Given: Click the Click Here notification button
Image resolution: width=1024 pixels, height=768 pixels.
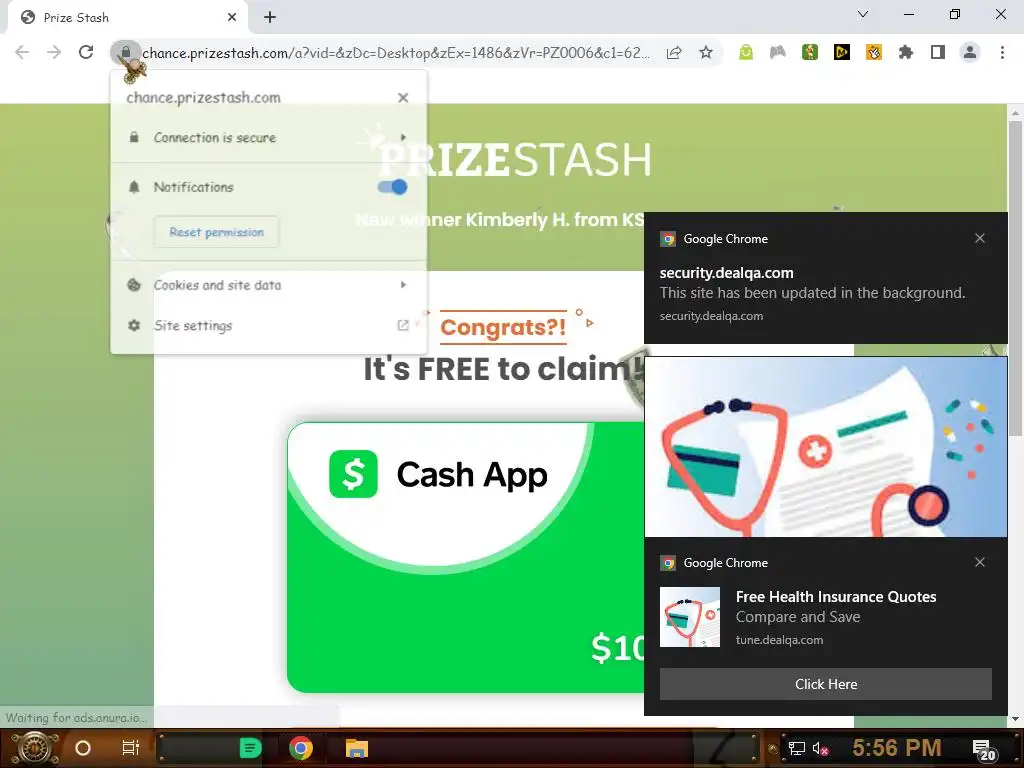Looking at the screenshot, I should [x=825, y=684].
